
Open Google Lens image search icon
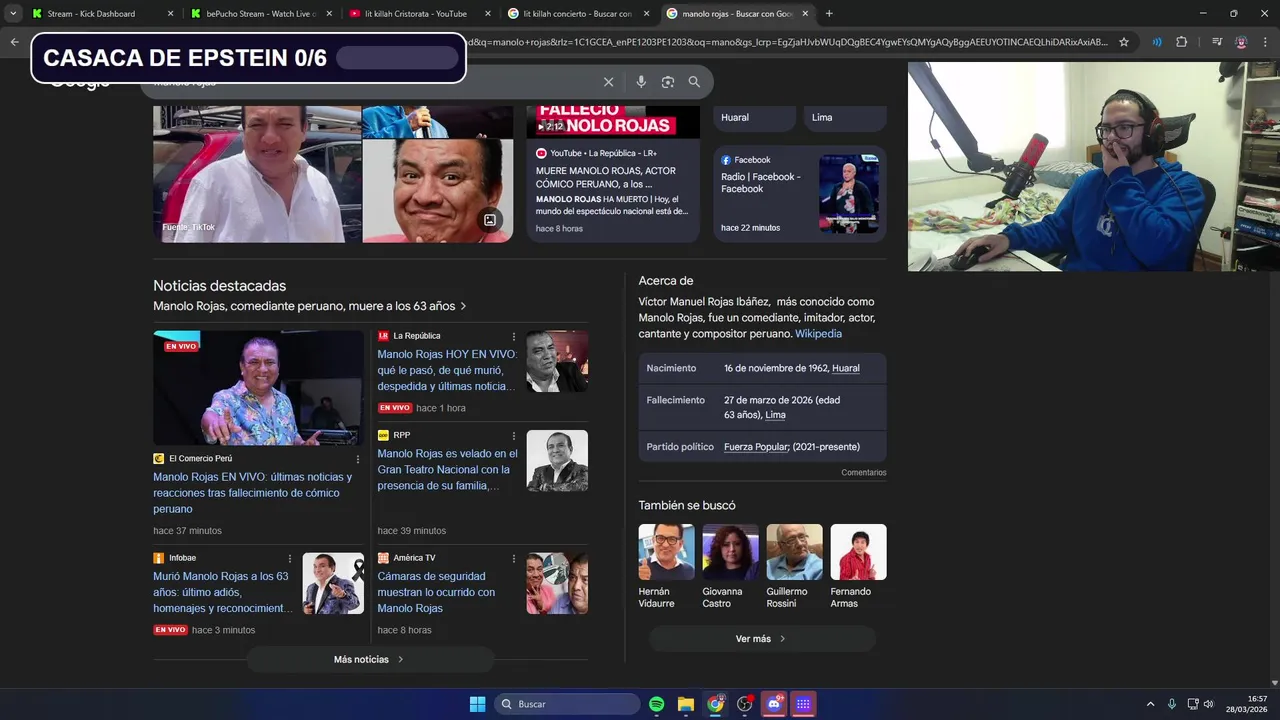[668, 82]
